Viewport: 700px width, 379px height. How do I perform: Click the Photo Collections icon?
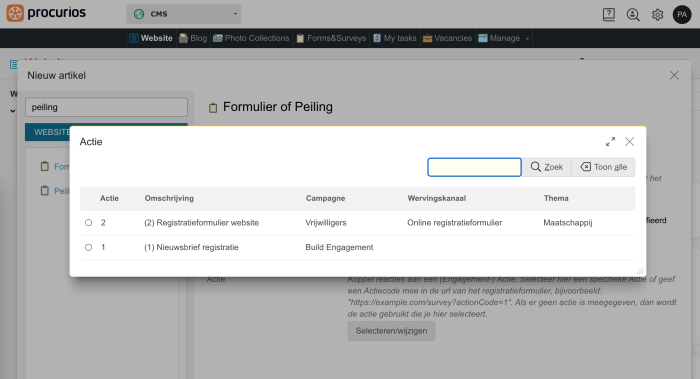[218, 38]
